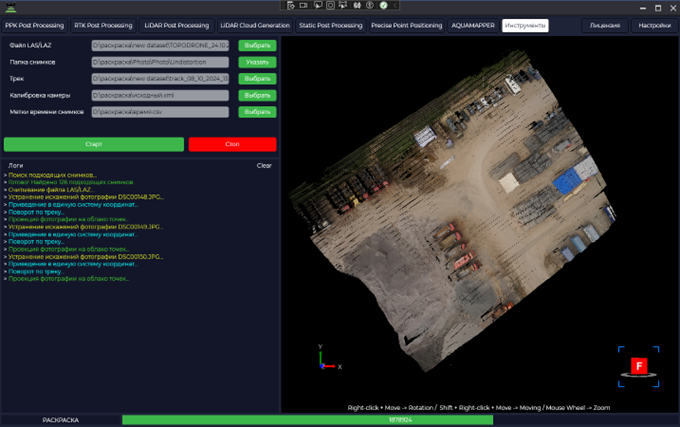Viewport: 680px width, 427px height.
Task: Click the log line mentioning DSC00150.JPG
Action: click(86, 257)
